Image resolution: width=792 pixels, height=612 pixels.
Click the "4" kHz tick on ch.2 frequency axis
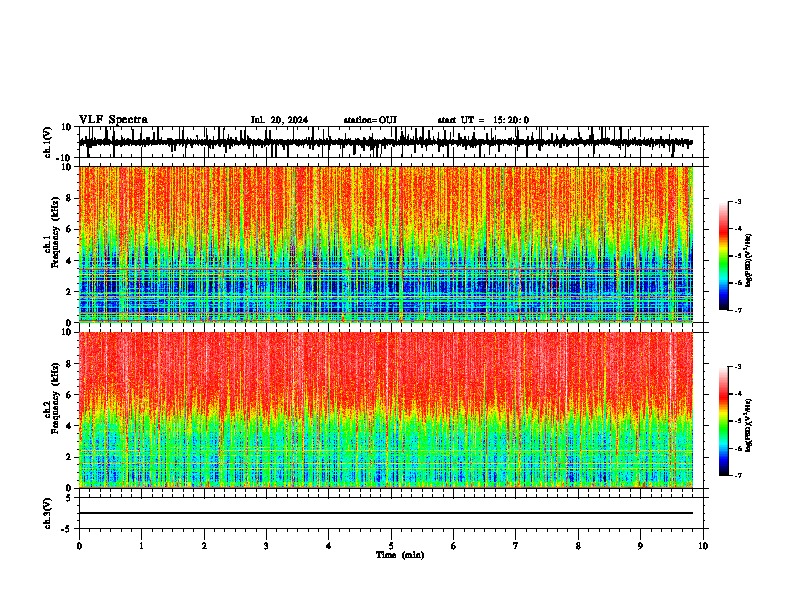click(x=69, y=427)
